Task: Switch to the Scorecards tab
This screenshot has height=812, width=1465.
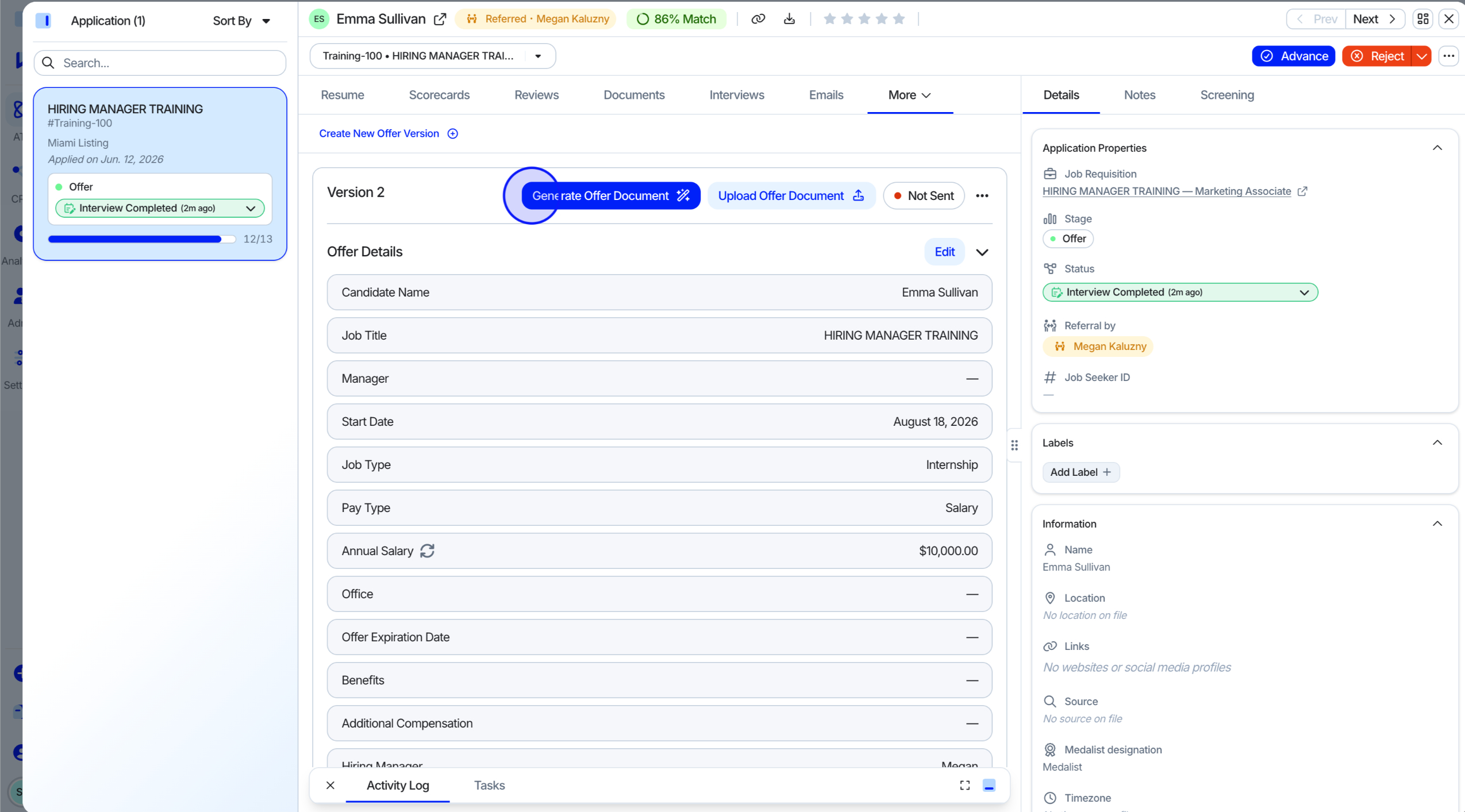Action: pyautogui.click(x=439, y=95)
